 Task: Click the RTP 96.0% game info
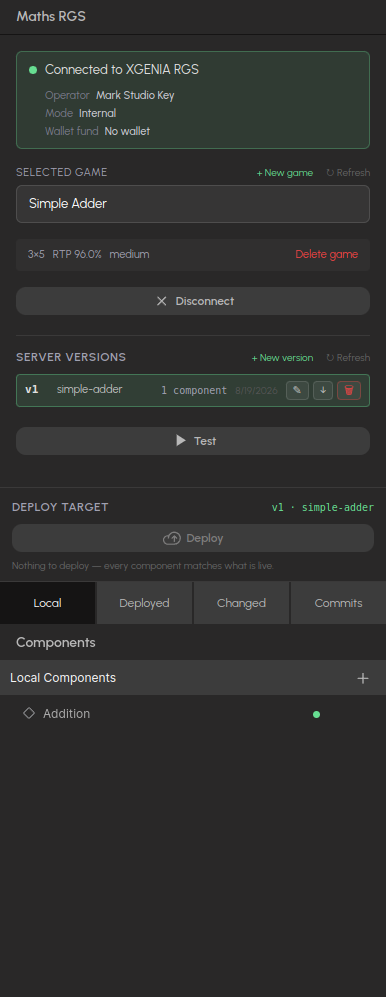77,254
